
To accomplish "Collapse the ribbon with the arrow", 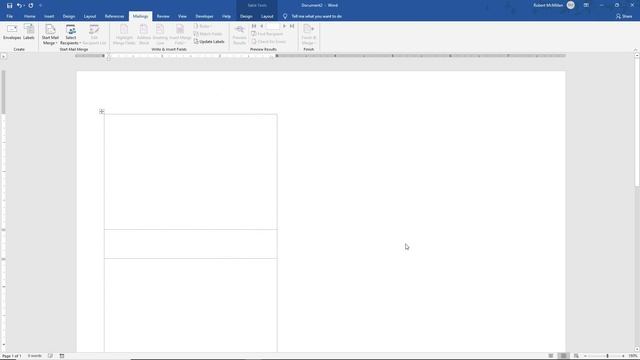I will (x=635, y=50).
